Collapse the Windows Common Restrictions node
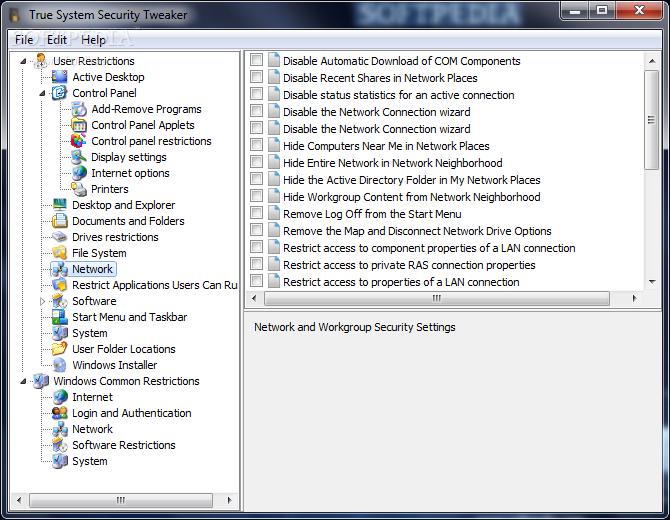 [23, 381]
